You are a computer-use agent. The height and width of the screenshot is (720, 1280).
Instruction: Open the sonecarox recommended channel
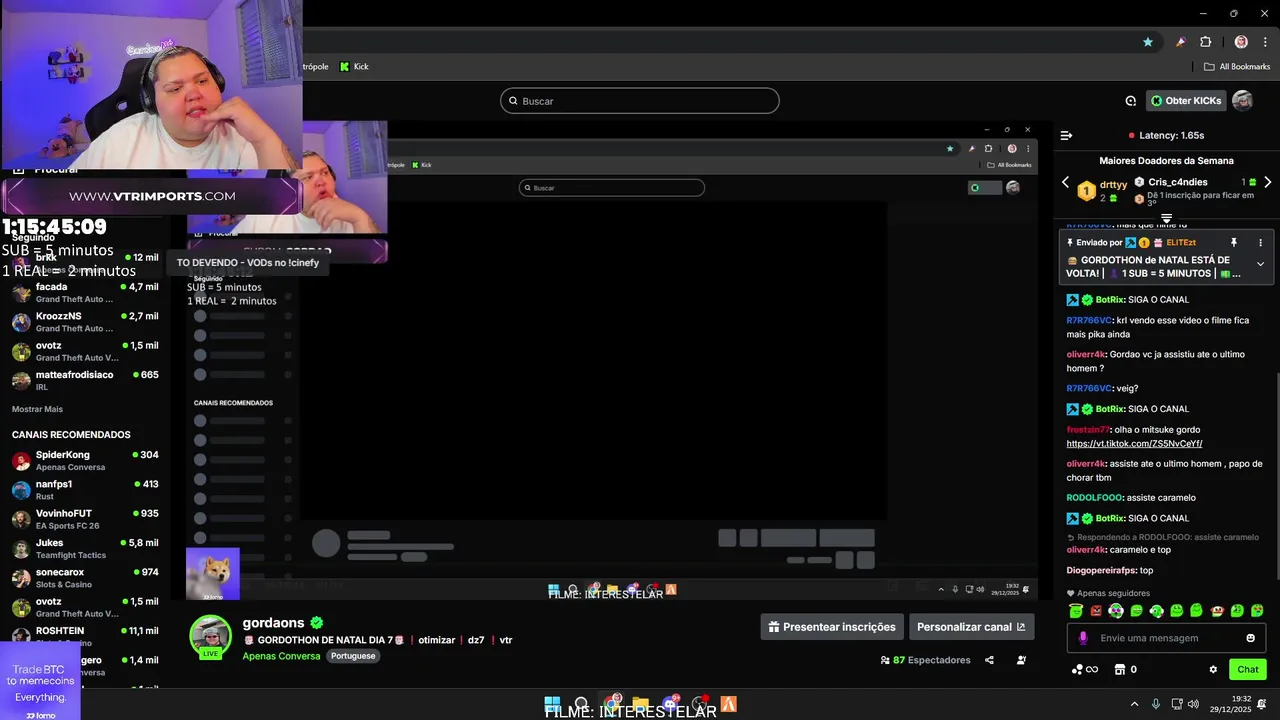(x=84, y=578)
